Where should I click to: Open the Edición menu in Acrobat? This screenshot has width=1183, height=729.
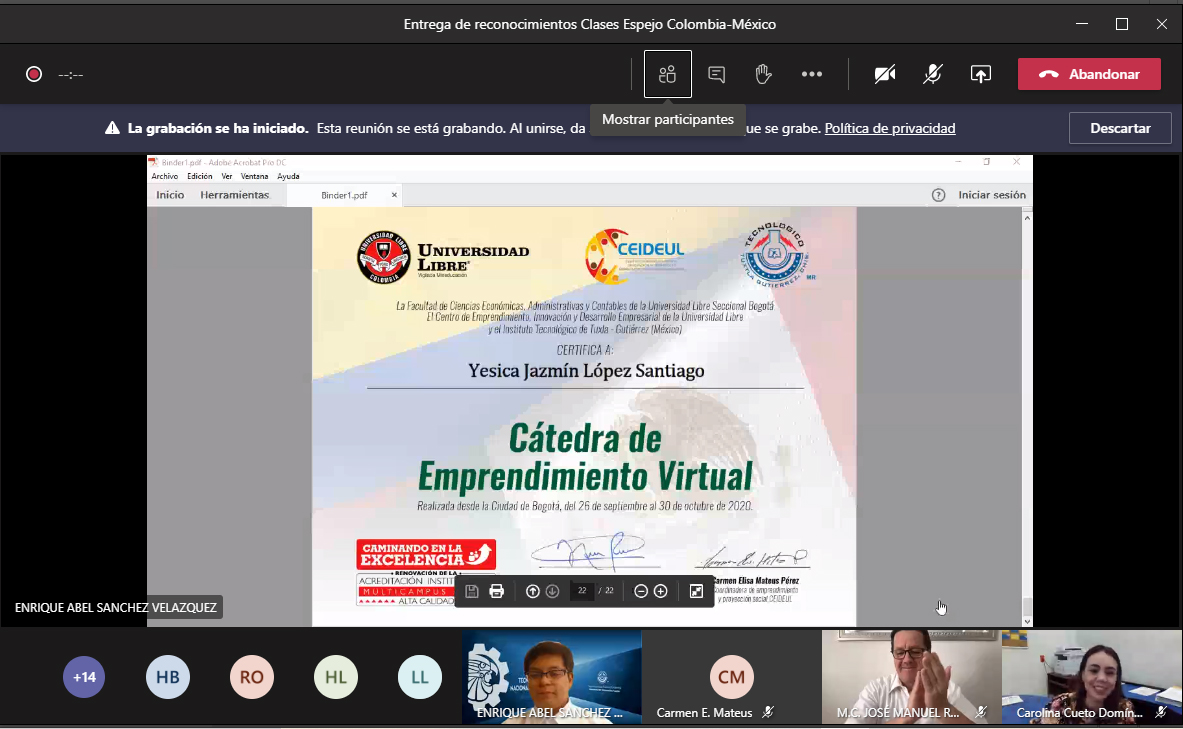click(x=200, y=177)
